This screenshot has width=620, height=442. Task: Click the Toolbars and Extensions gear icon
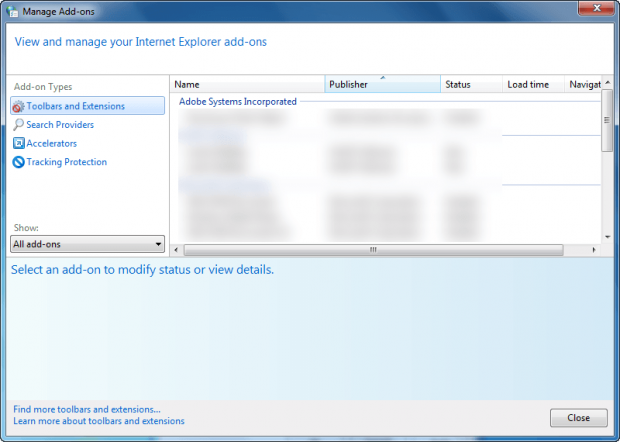pyautogui.click(x=18, y=106)
